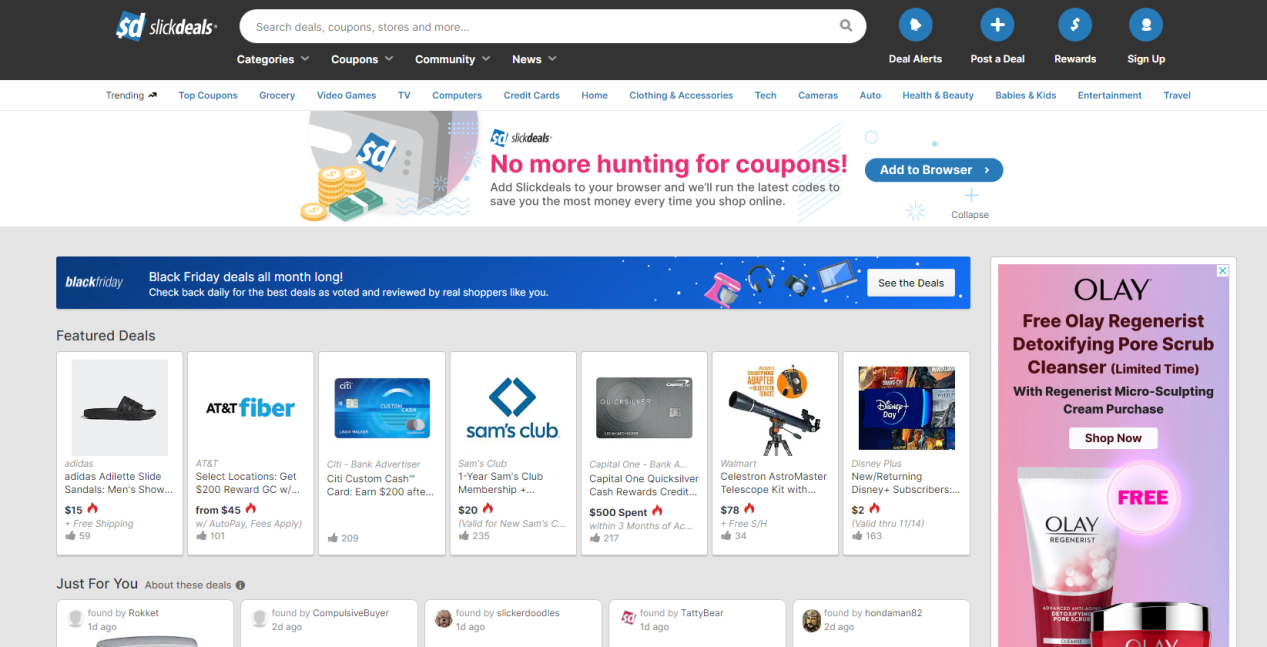Viewport: 1267px width, 647px height.
Task: Open the Post a Deal plus icon
Action: [997, 25]
